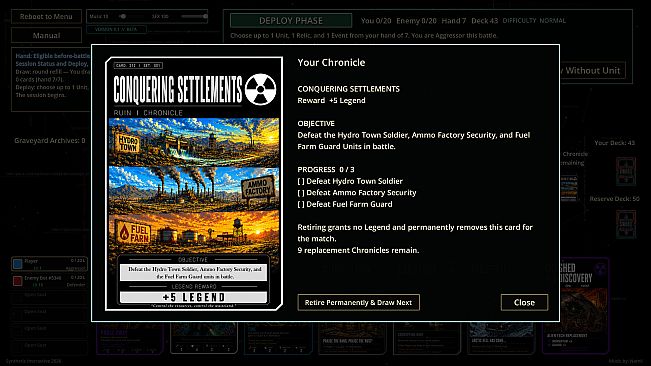Close the Your Chronicle dialog

pyautogui.click(x=524, y=303)
